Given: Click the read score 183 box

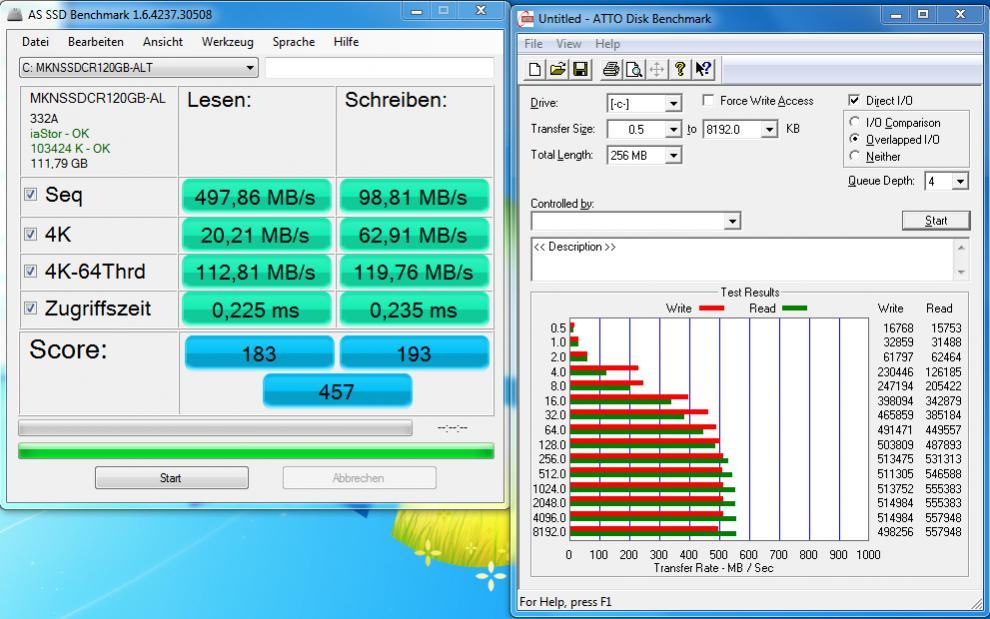Looking at the screenshot, I should [259, 352].
